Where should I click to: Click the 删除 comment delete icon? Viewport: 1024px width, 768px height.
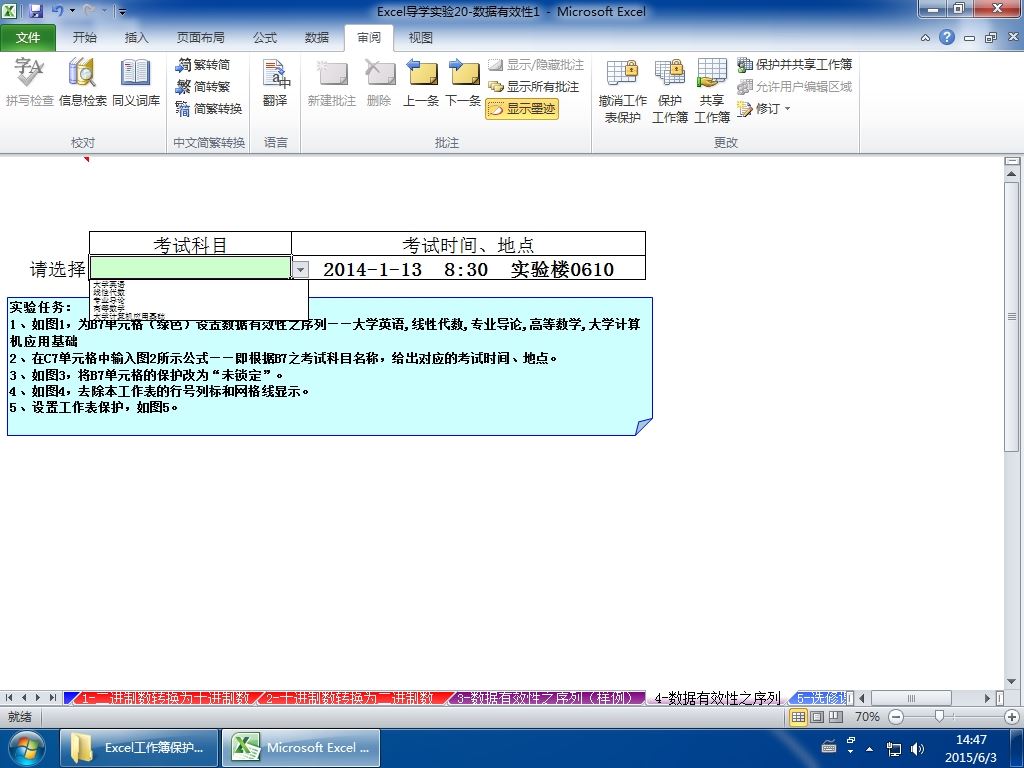pos(379,82)
